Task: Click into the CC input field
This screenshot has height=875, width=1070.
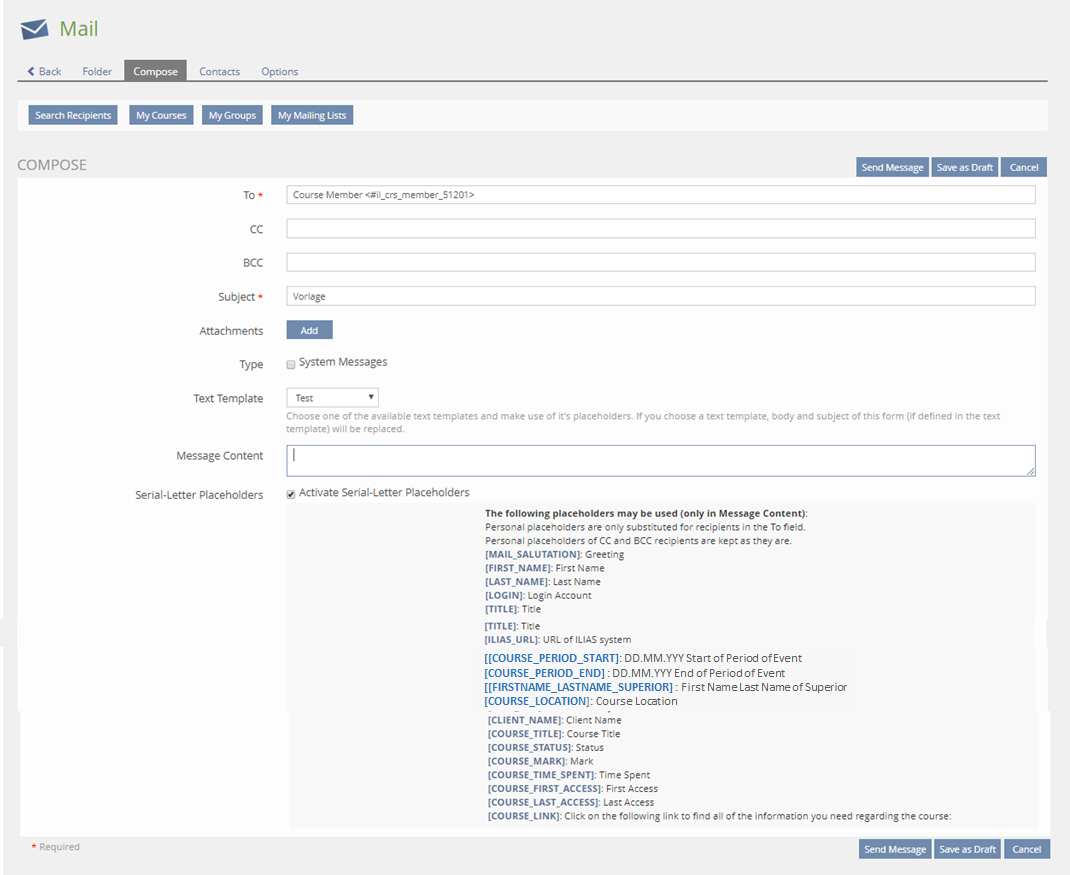Action: pyautogui.click(x=660, y=229)
